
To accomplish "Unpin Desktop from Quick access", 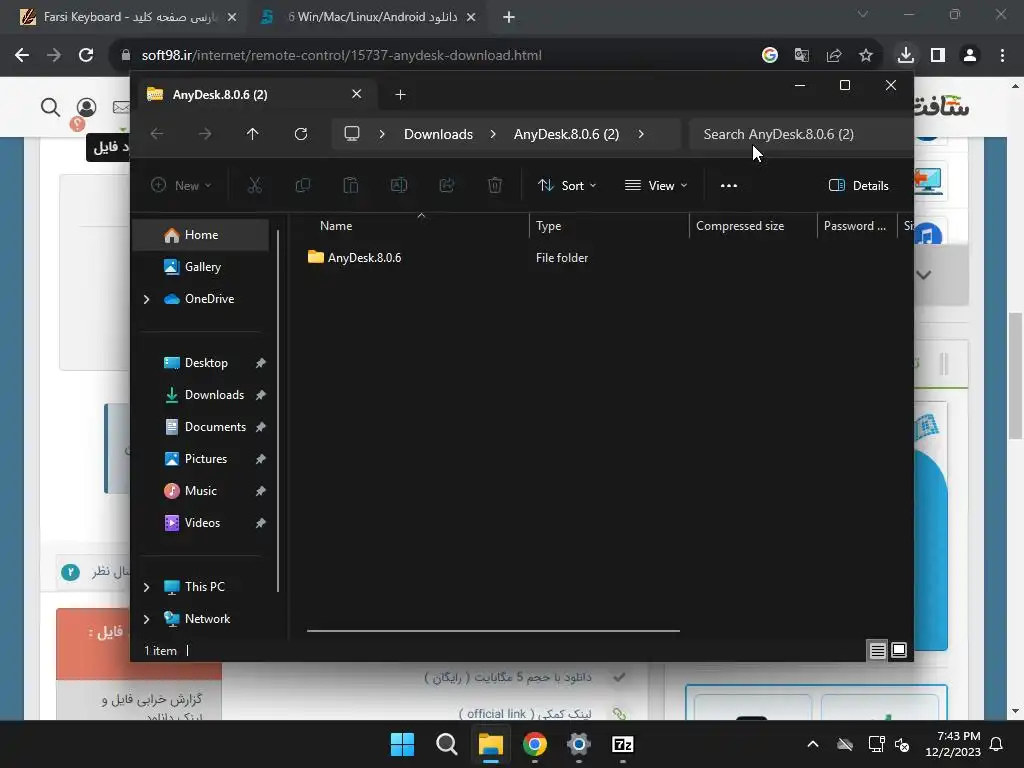I will click(x=261, y=363).
